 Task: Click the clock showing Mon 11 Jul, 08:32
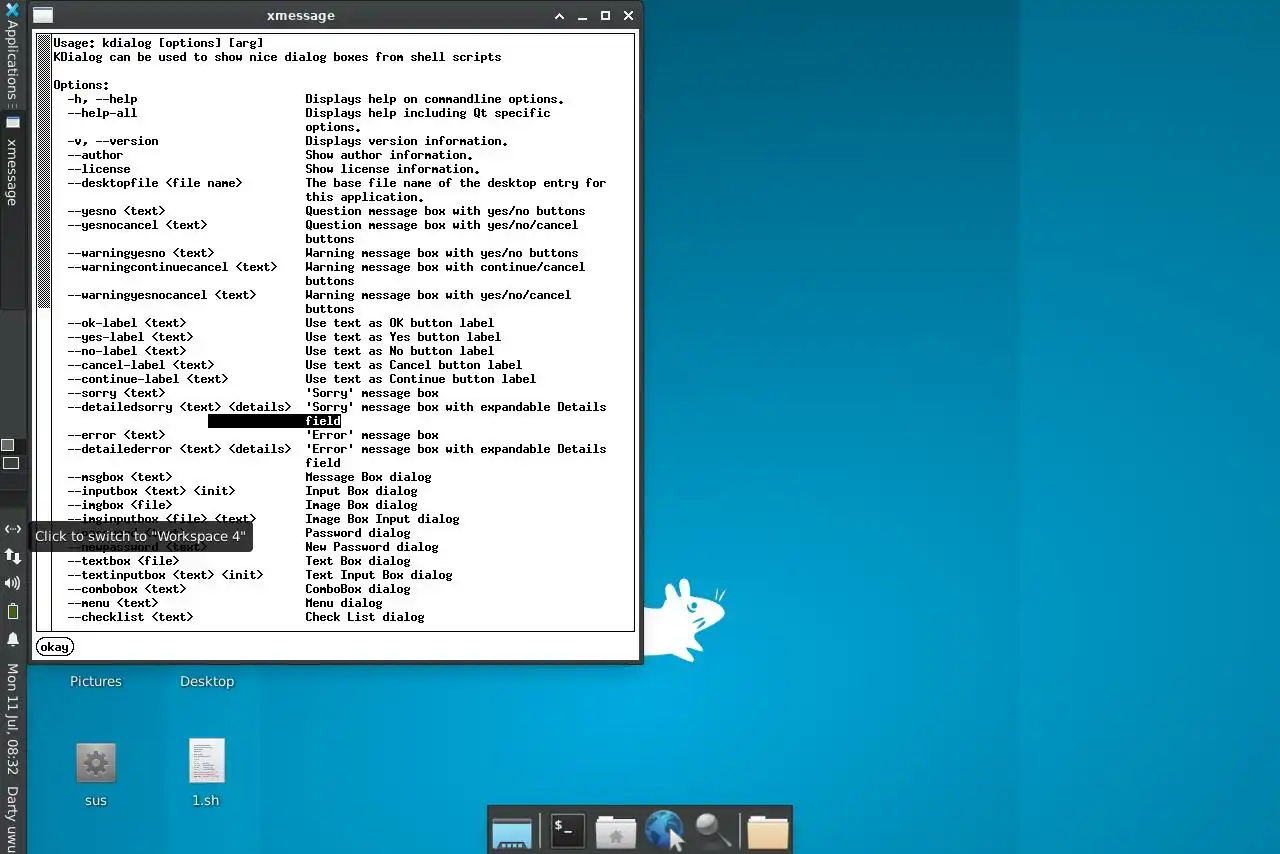pos(12,718)
